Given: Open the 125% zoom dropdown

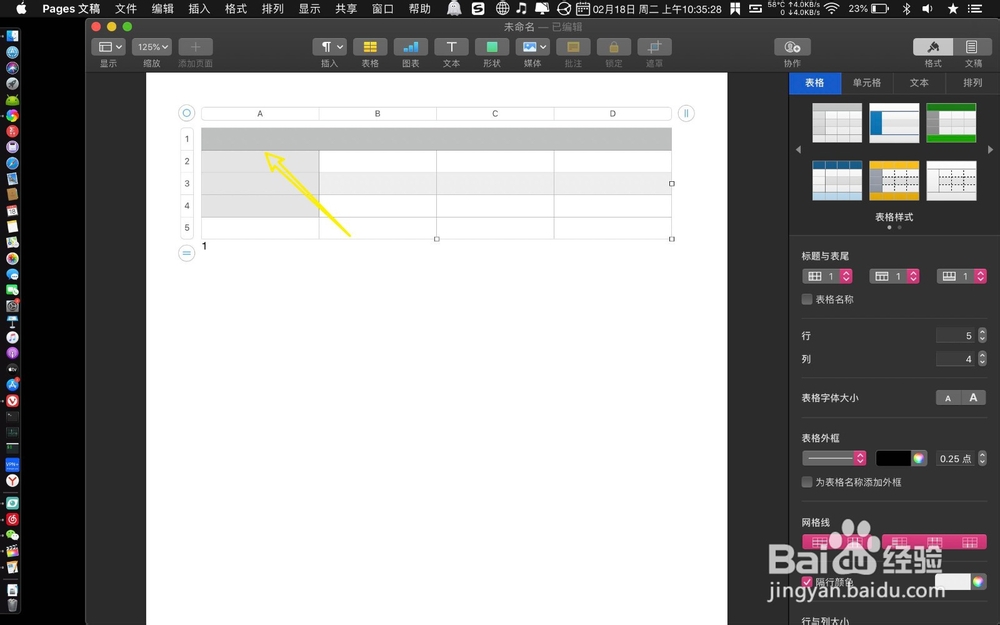Looking at the screenshot, I should (x=152, y=47).
